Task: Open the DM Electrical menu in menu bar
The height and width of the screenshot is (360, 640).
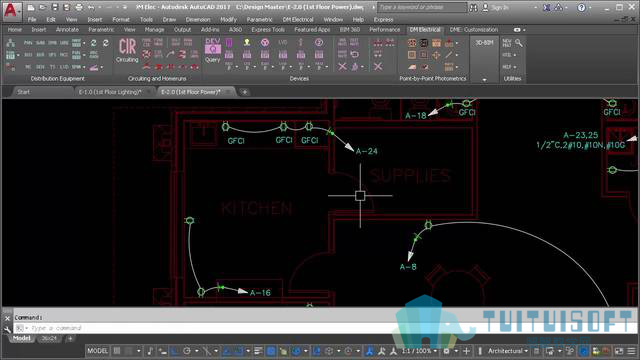Action: (x=298, y=19)
